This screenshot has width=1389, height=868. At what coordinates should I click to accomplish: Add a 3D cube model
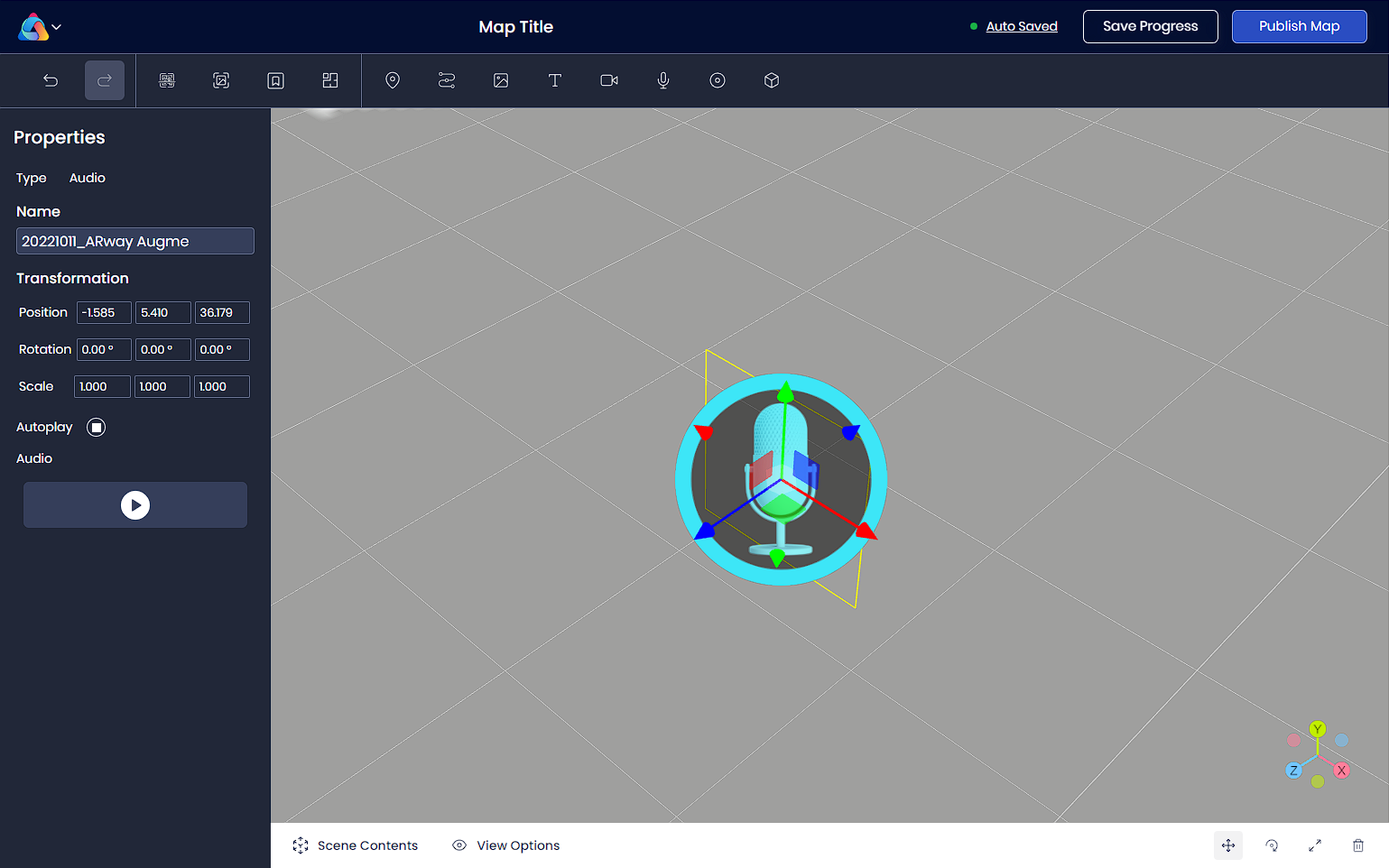pyautogui.click(x=772, y=80)
